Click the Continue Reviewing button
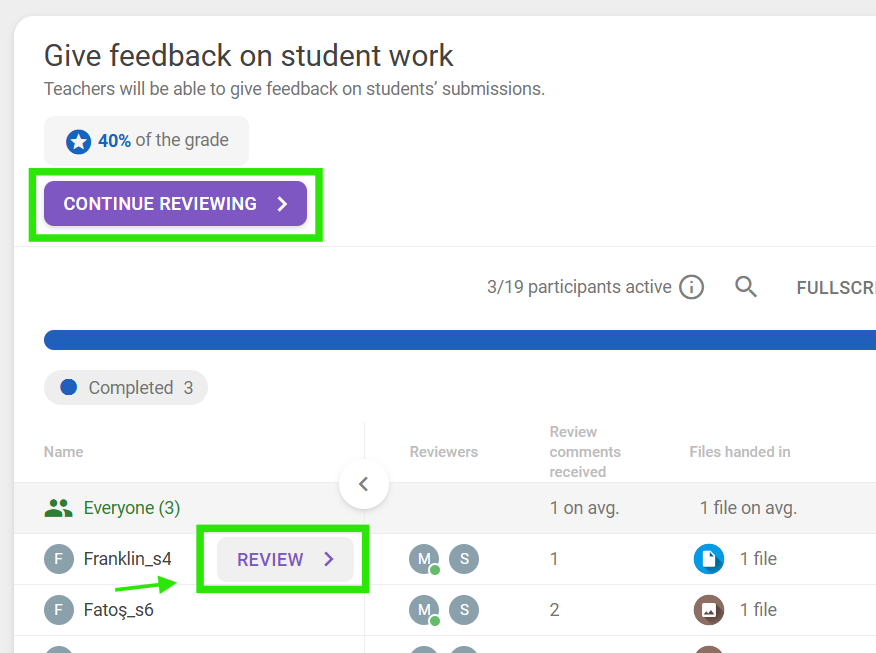This screenshot has width=876, height=653. [175, 204]
